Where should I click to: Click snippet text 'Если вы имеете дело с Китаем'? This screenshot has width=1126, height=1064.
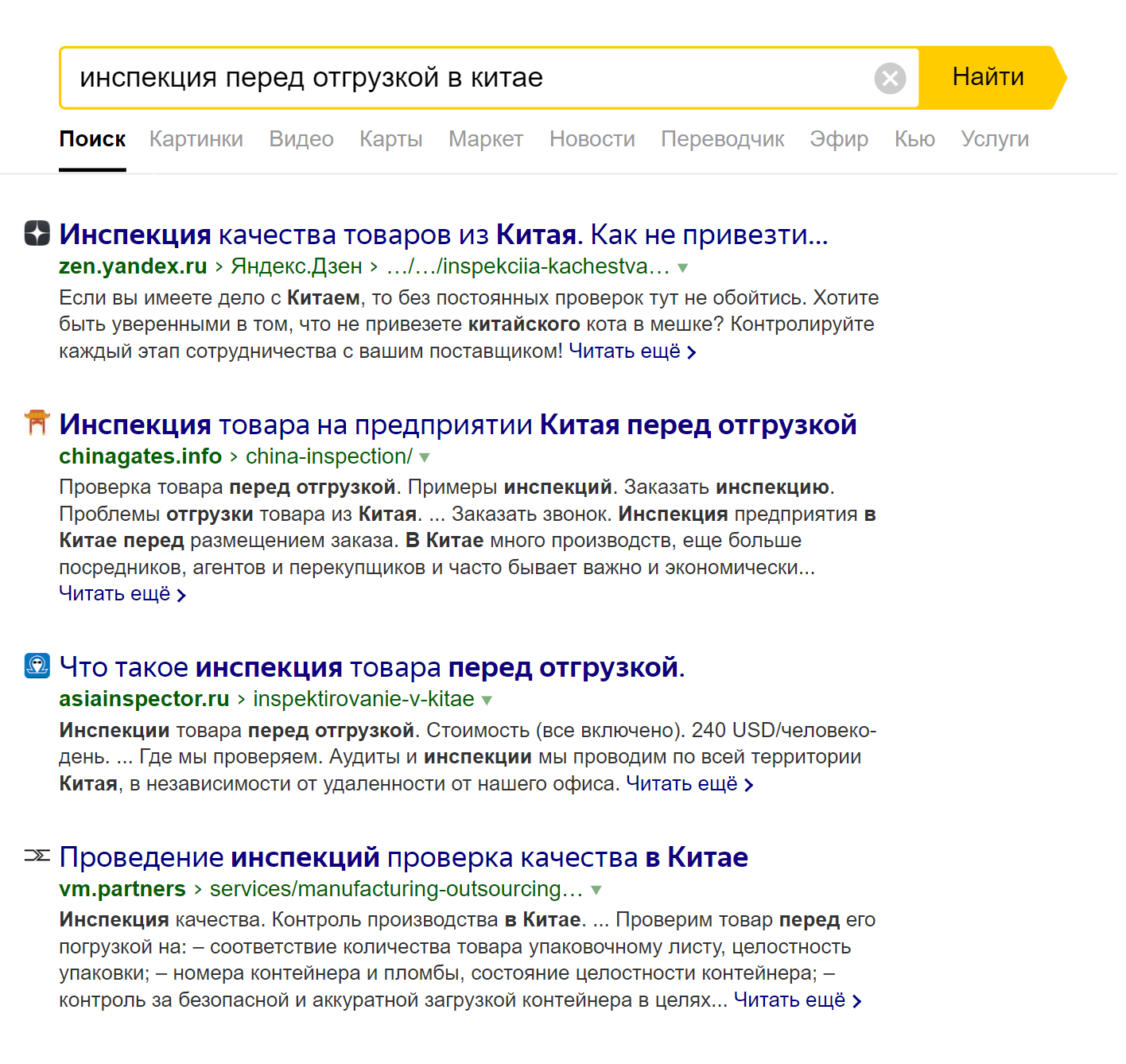pyautogui.click(x=210, y=298)
